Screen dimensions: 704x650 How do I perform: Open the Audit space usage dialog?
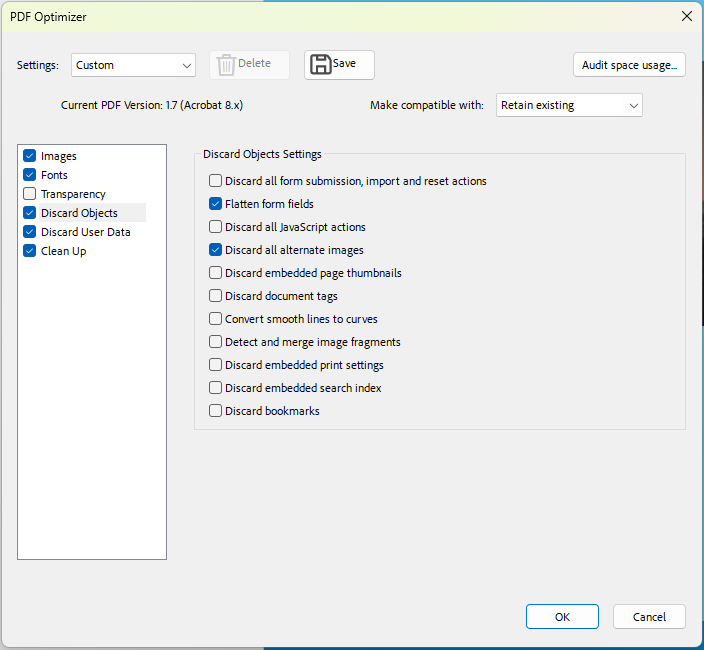click(629, 65)
